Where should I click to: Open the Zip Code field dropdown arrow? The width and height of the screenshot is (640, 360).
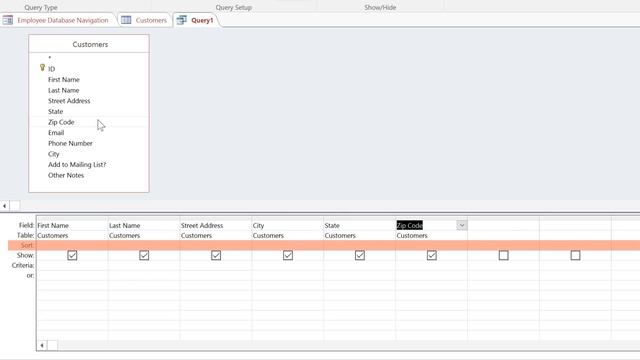(462, 225)
